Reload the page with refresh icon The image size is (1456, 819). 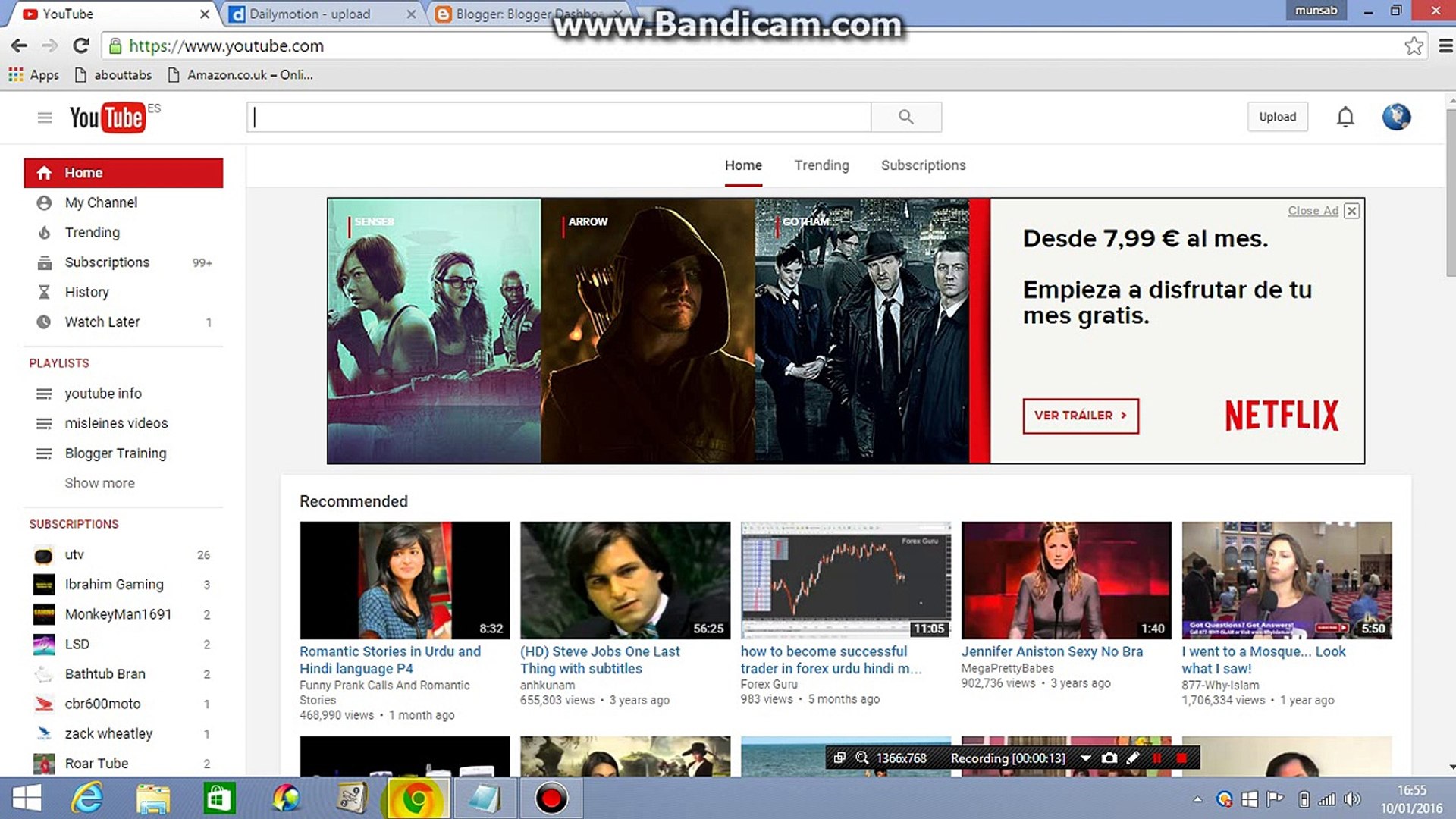click(x=81, y=45)
